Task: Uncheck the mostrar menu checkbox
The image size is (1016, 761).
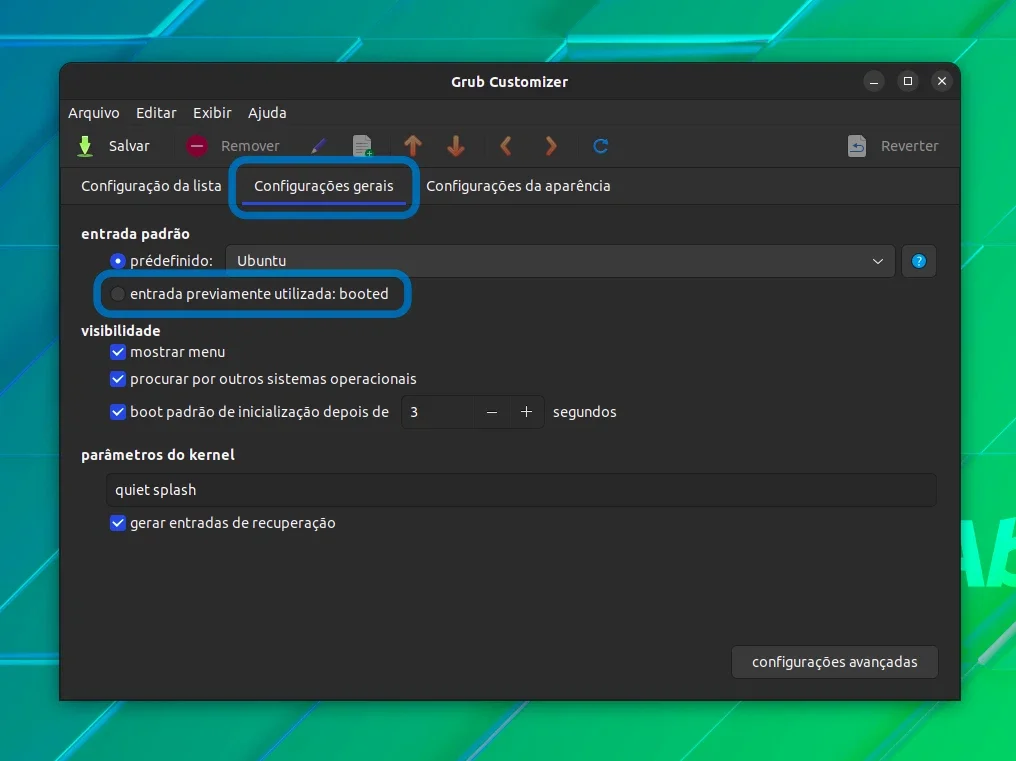Action: (x=117, y=352)
